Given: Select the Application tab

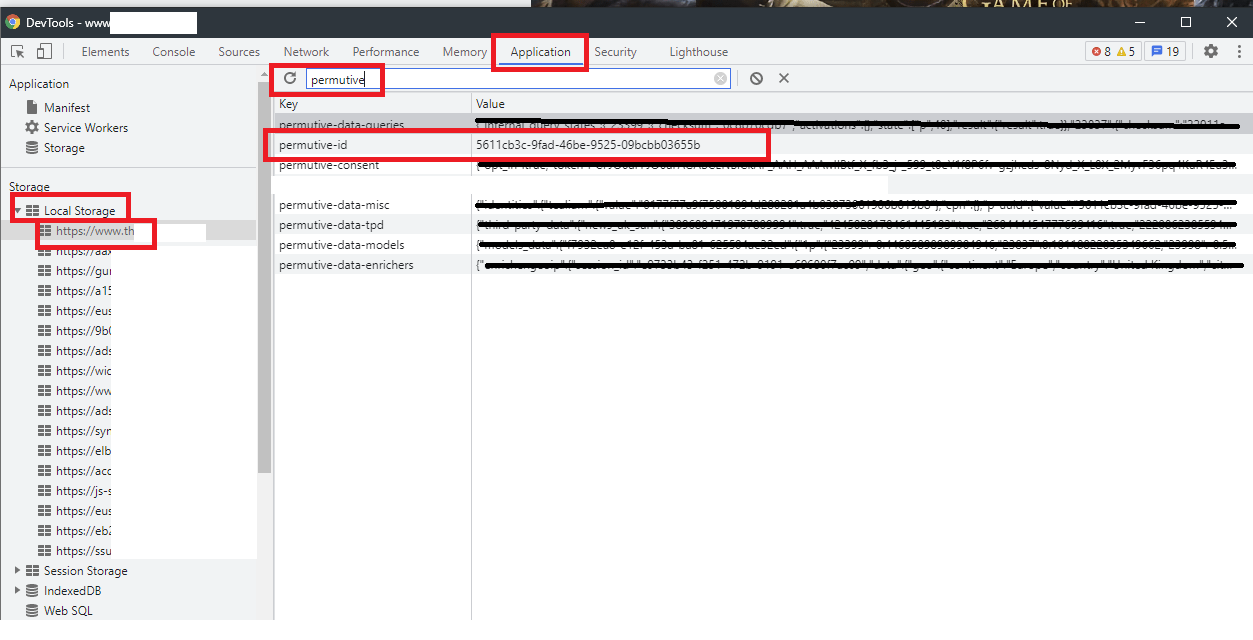Looking at the screenshot, I should pyautogui.click(x=540, y=52).
